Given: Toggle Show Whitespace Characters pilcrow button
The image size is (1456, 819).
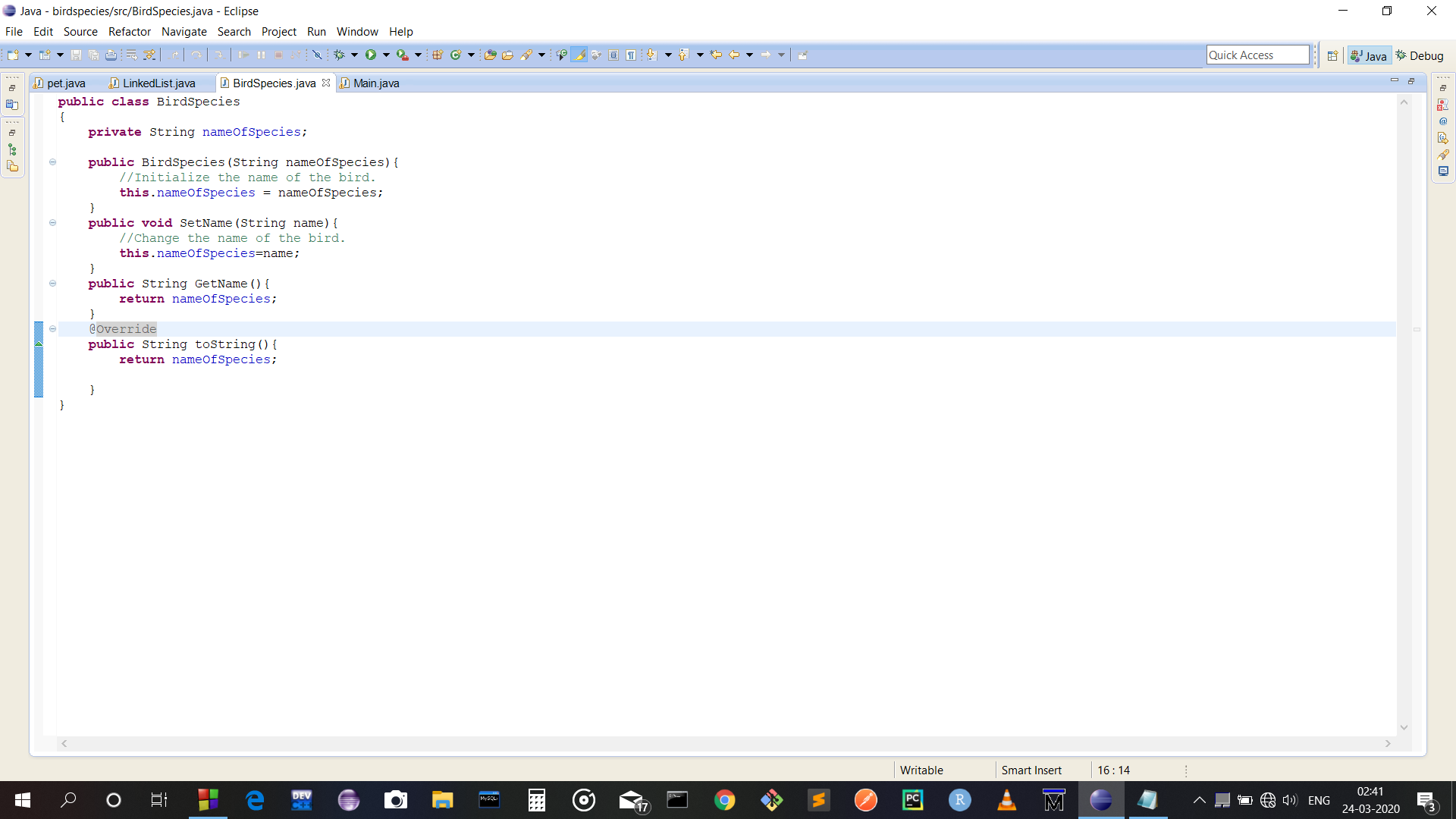Looking at the screenshot, I should (631, 55).
